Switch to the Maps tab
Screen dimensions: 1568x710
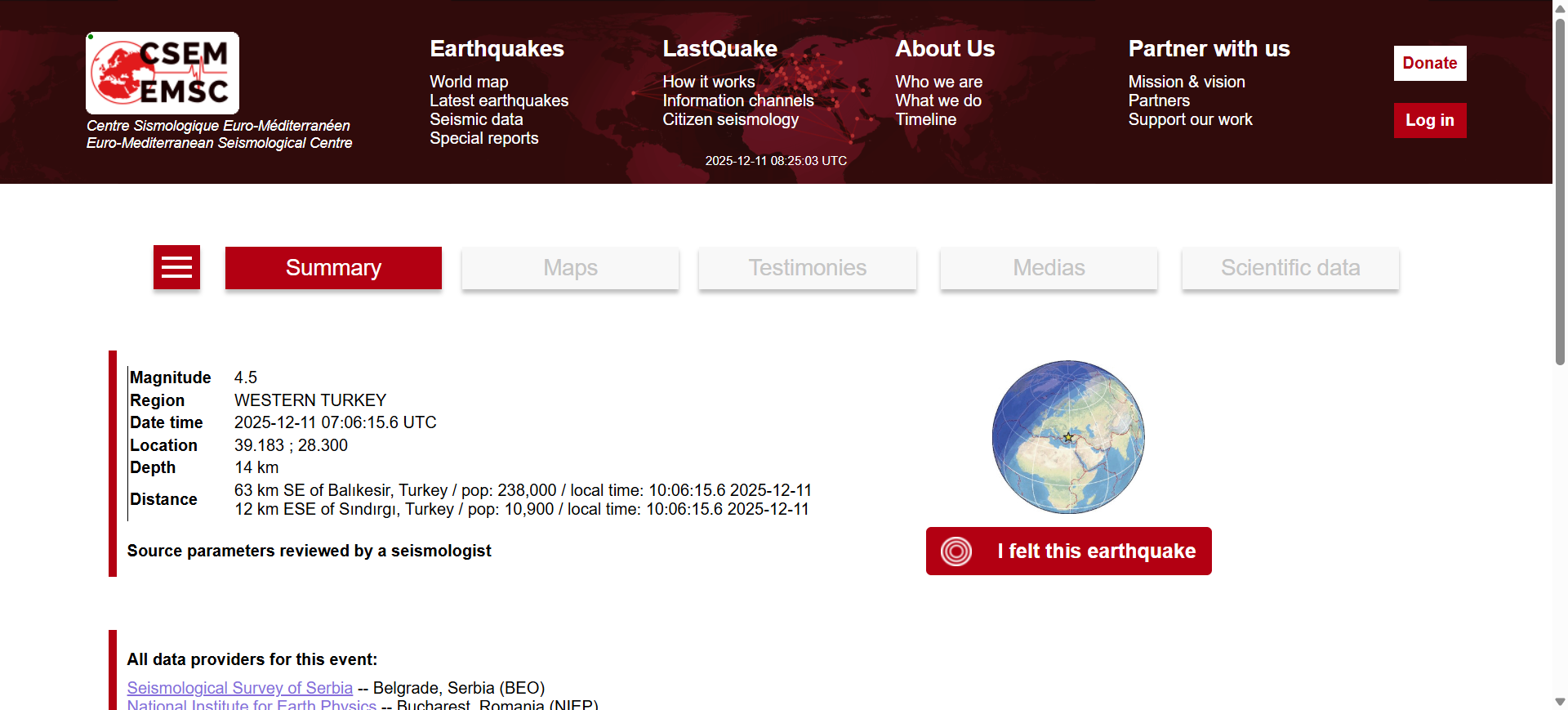click(x=570, y=268)
